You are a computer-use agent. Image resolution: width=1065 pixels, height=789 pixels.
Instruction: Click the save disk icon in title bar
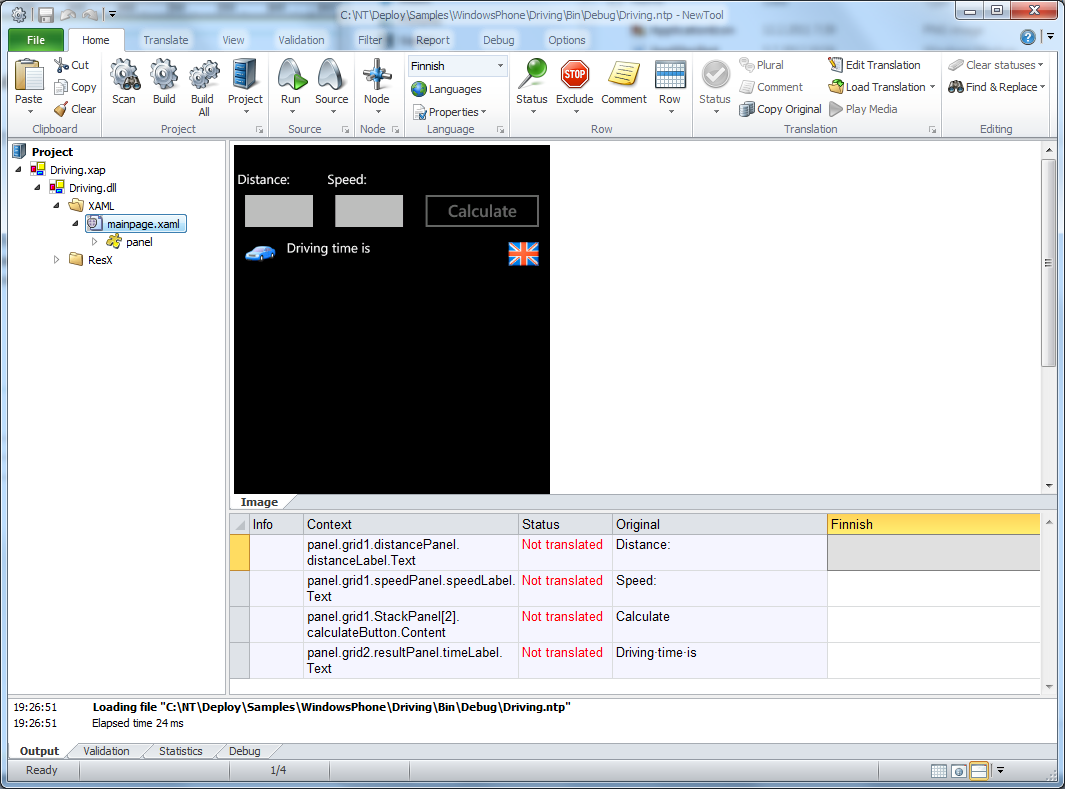(46, 14)
